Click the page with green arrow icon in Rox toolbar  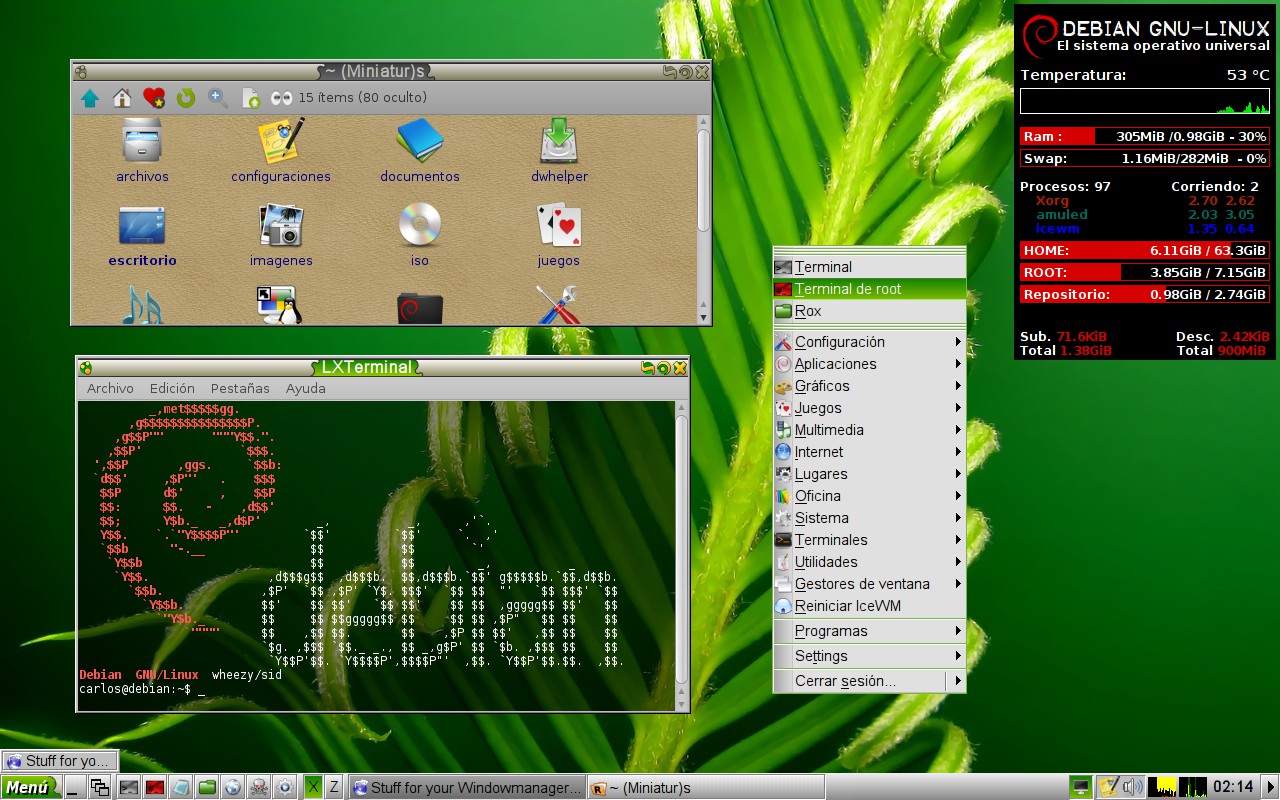250,98
